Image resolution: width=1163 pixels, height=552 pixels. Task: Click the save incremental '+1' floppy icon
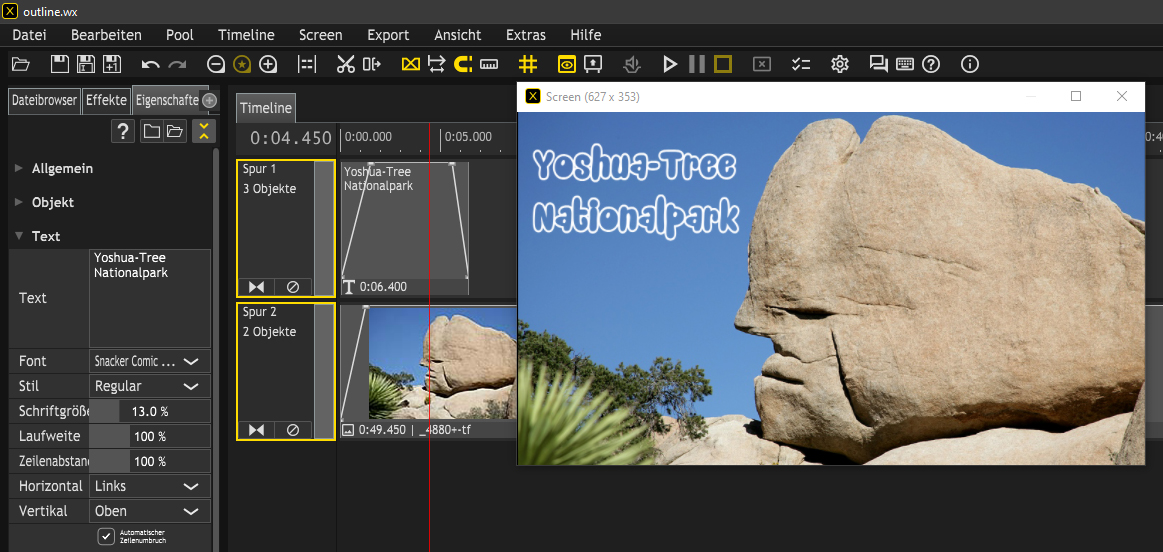pos(112,64)
